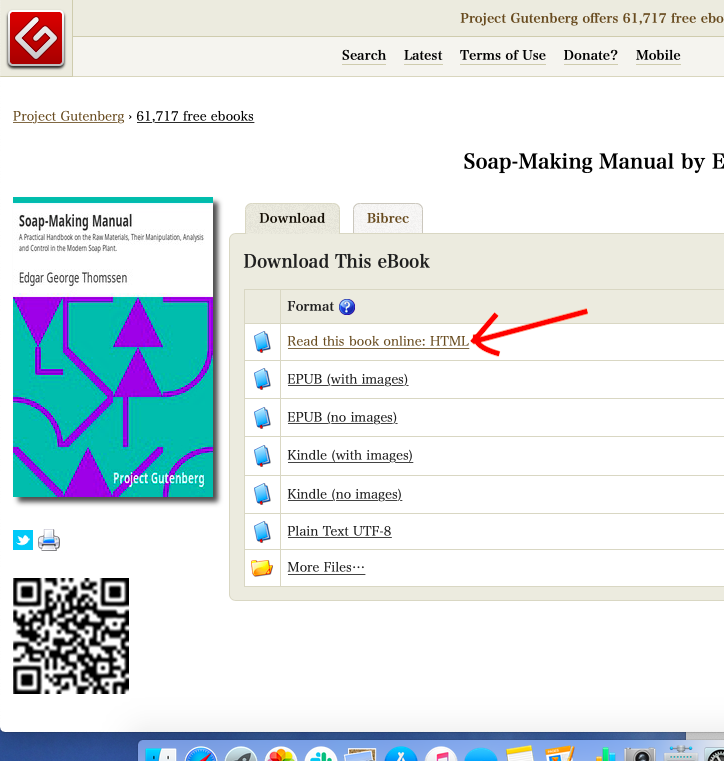Download Kindle (with images)

(x=350, y=455)
